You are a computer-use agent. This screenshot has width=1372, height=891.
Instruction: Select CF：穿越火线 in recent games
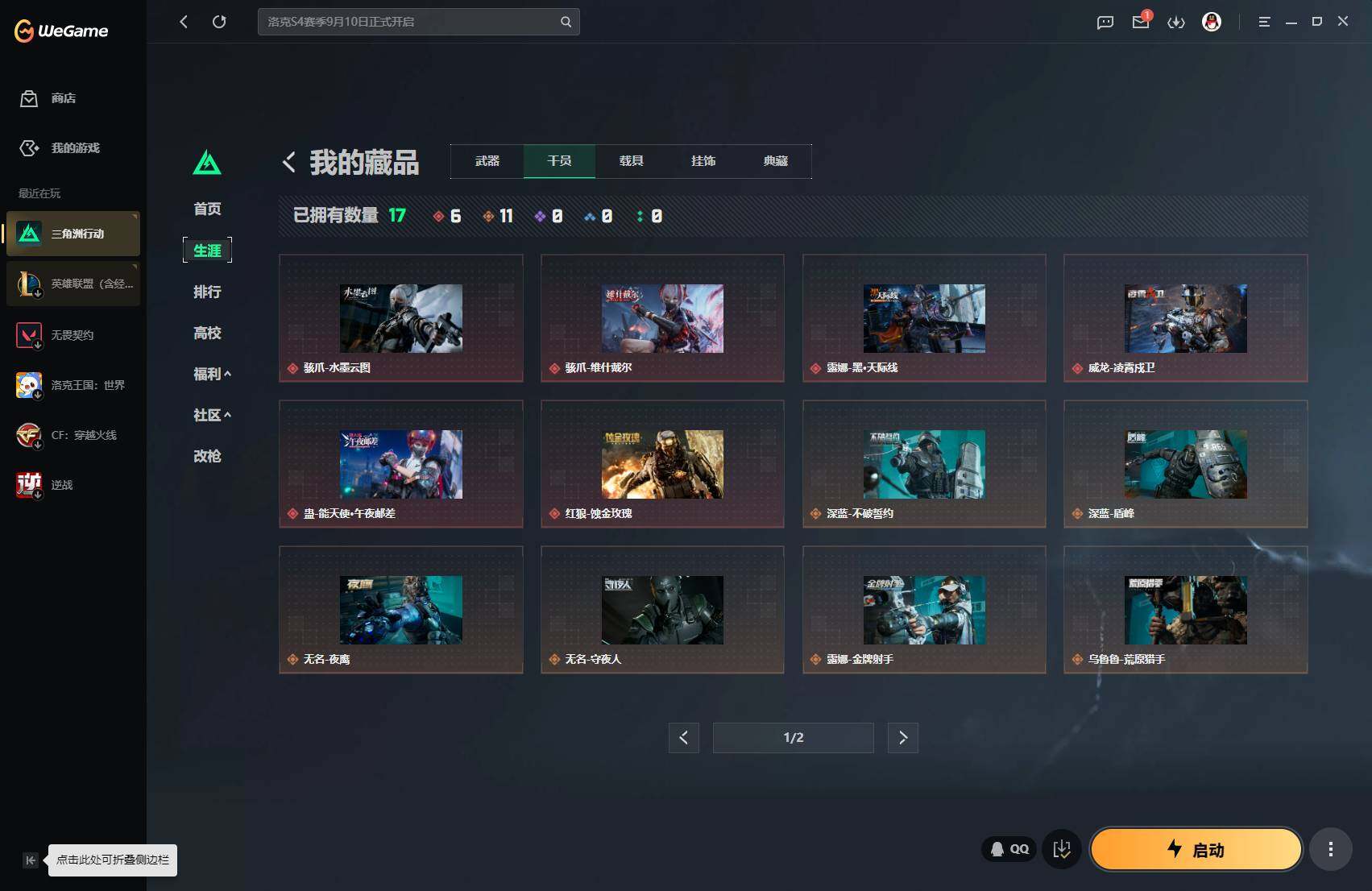(73, 435)
